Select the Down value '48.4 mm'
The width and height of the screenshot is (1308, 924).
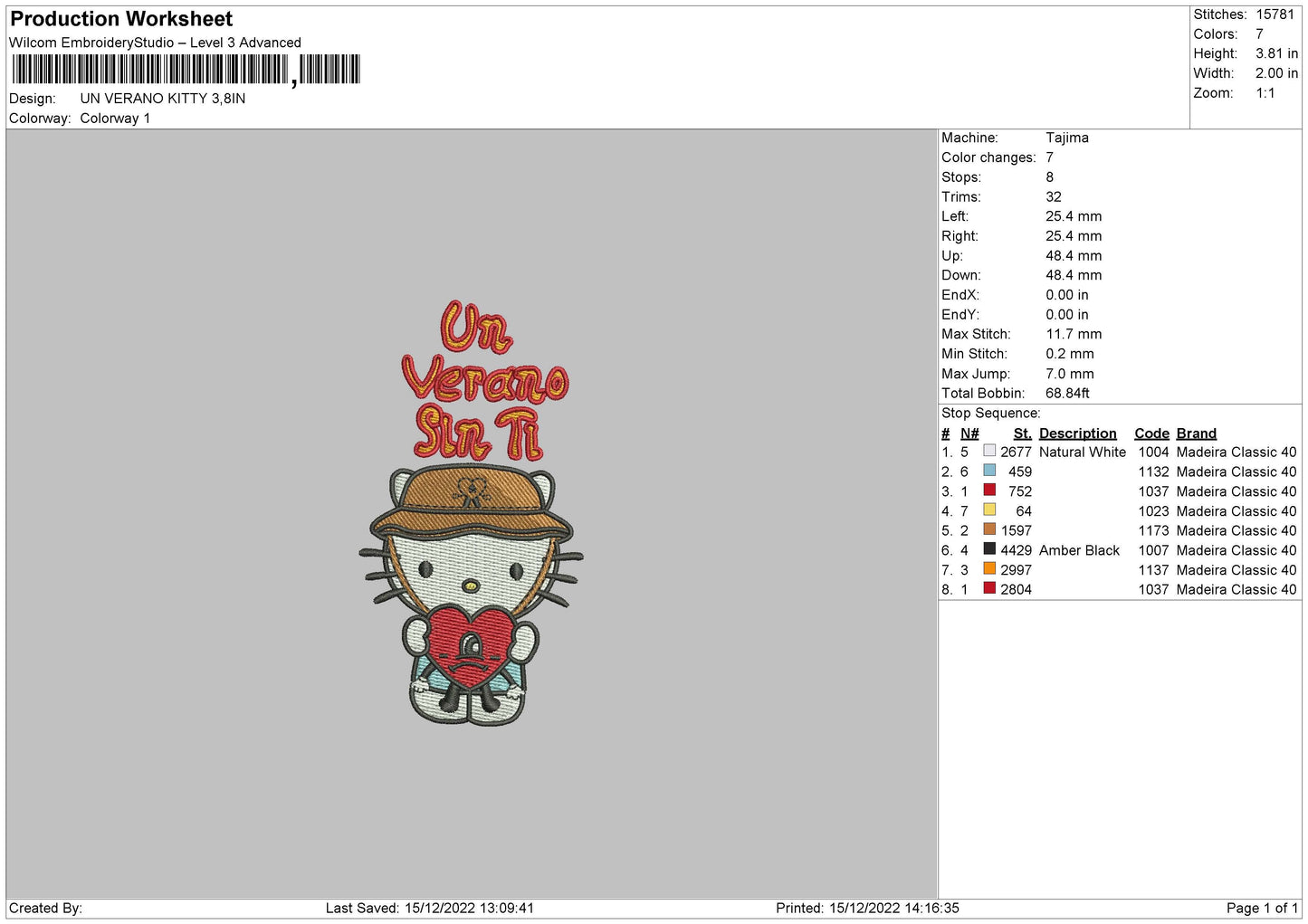1074,275
